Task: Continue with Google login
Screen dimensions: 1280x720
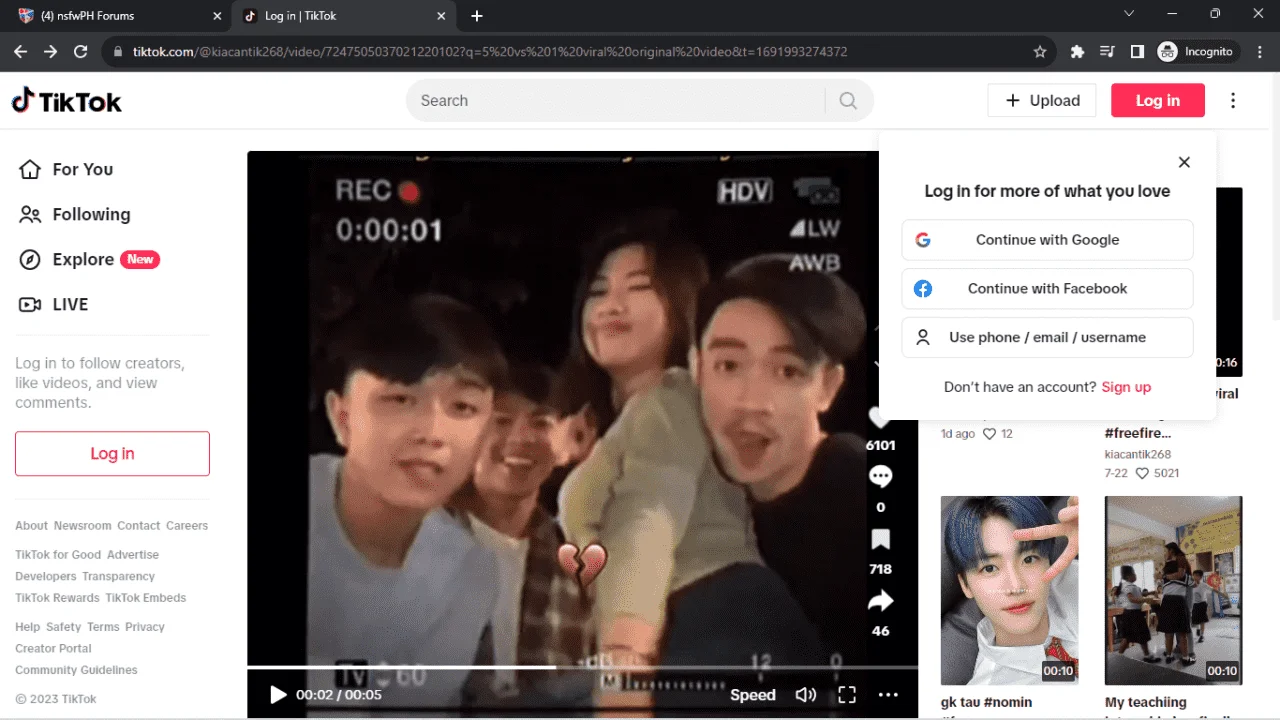Action: click(1047, 240)
